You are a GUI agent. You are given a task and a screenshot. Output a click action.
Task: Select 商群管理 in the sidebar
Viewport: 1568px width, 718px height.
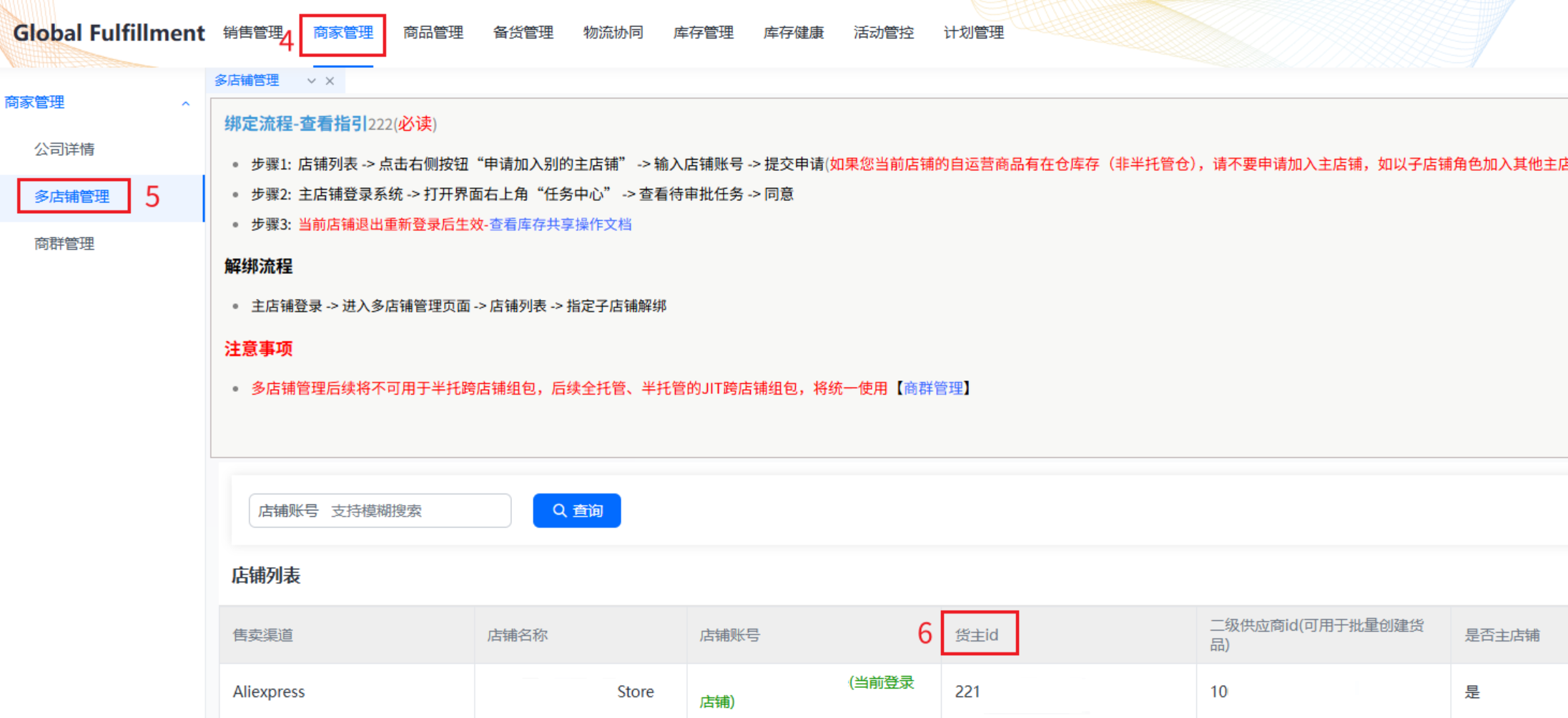[64, 244]
